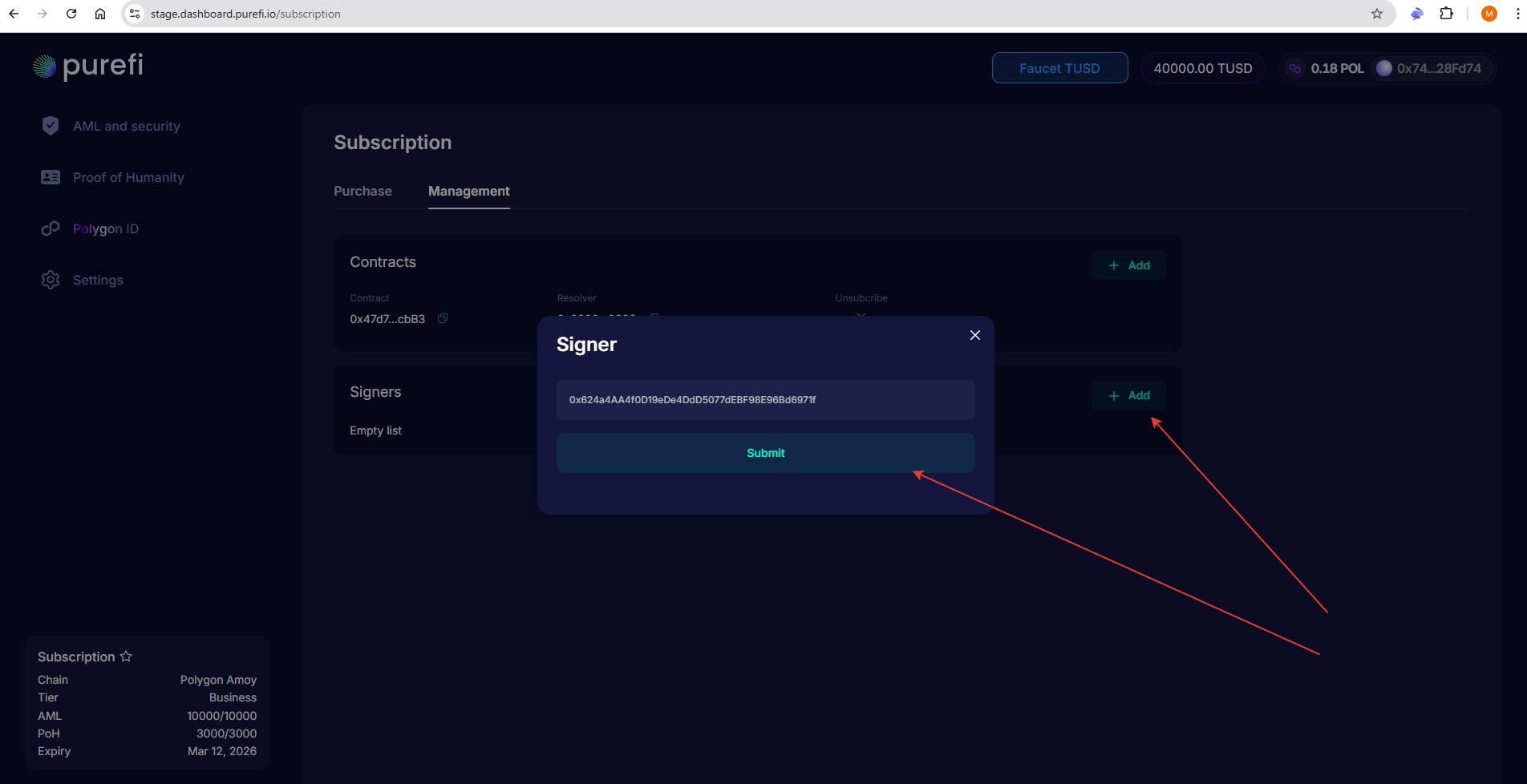Reload the page in the browser
This screenshot has width=1527, height=784.
[x=71, y=14]
